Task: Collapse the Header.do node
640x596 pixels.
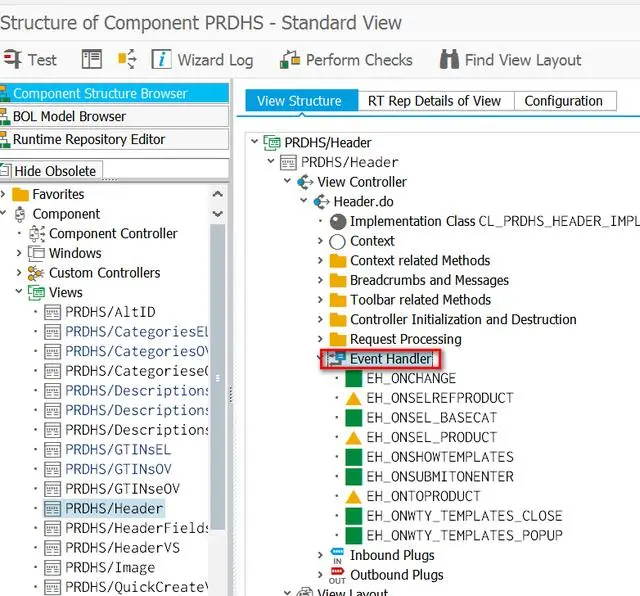Action: [304, 200]
